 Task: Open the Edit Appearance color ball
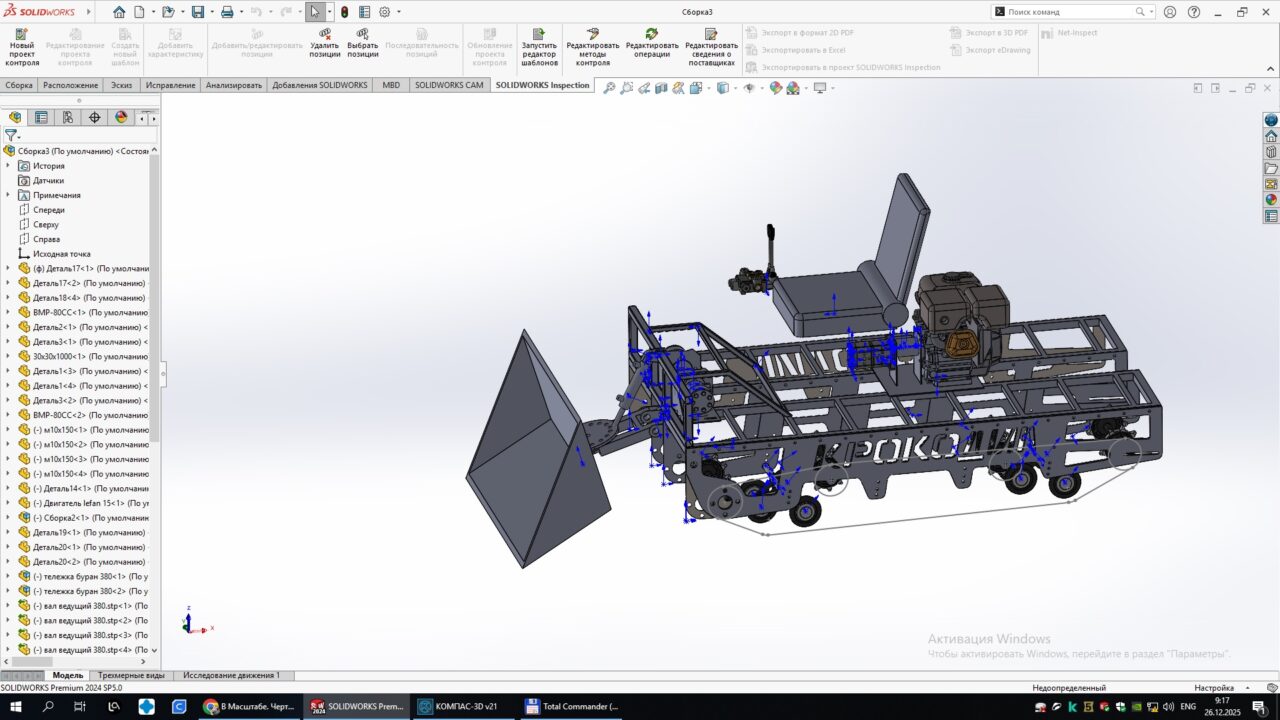tap(775, 88)
